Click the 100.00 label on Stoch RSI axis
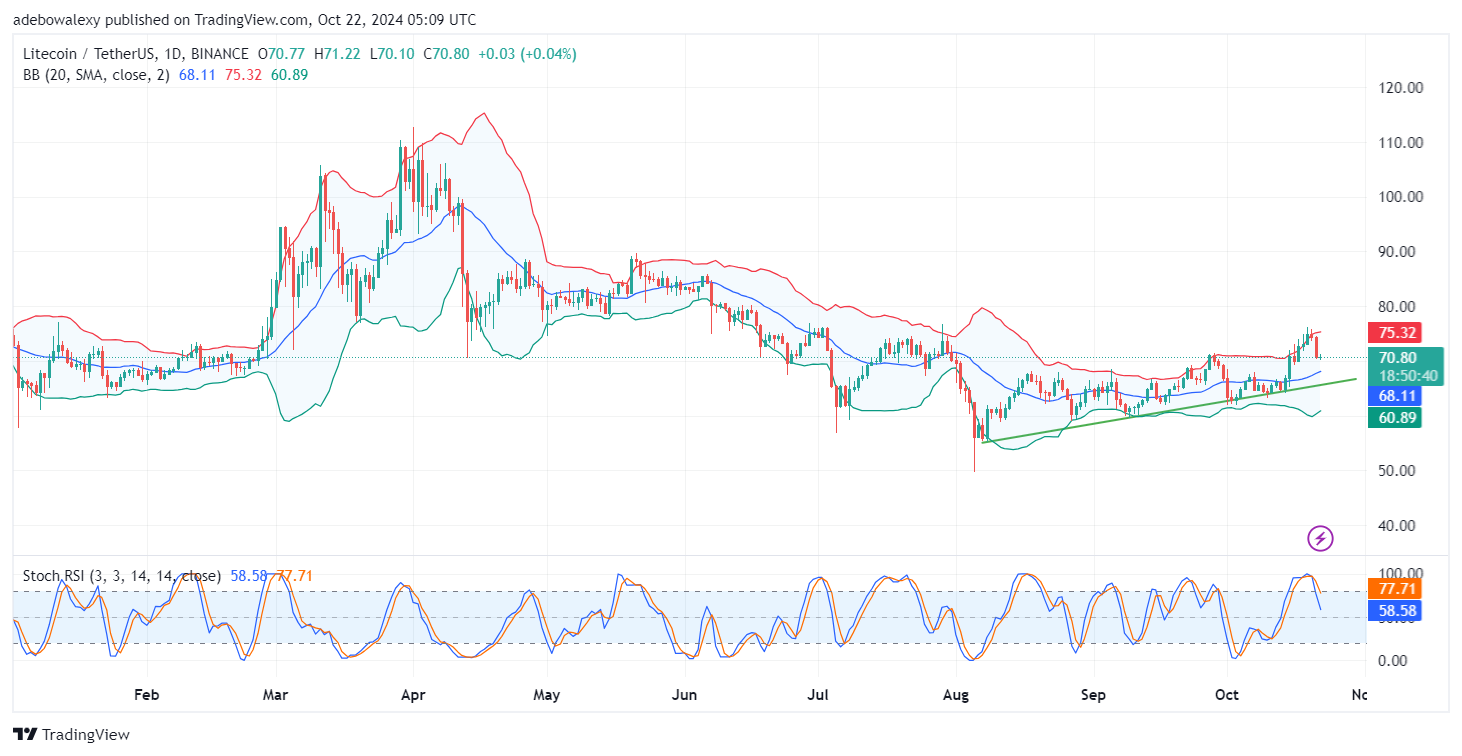Viewport: 1462px width, 756px height. pos(1400,574)
